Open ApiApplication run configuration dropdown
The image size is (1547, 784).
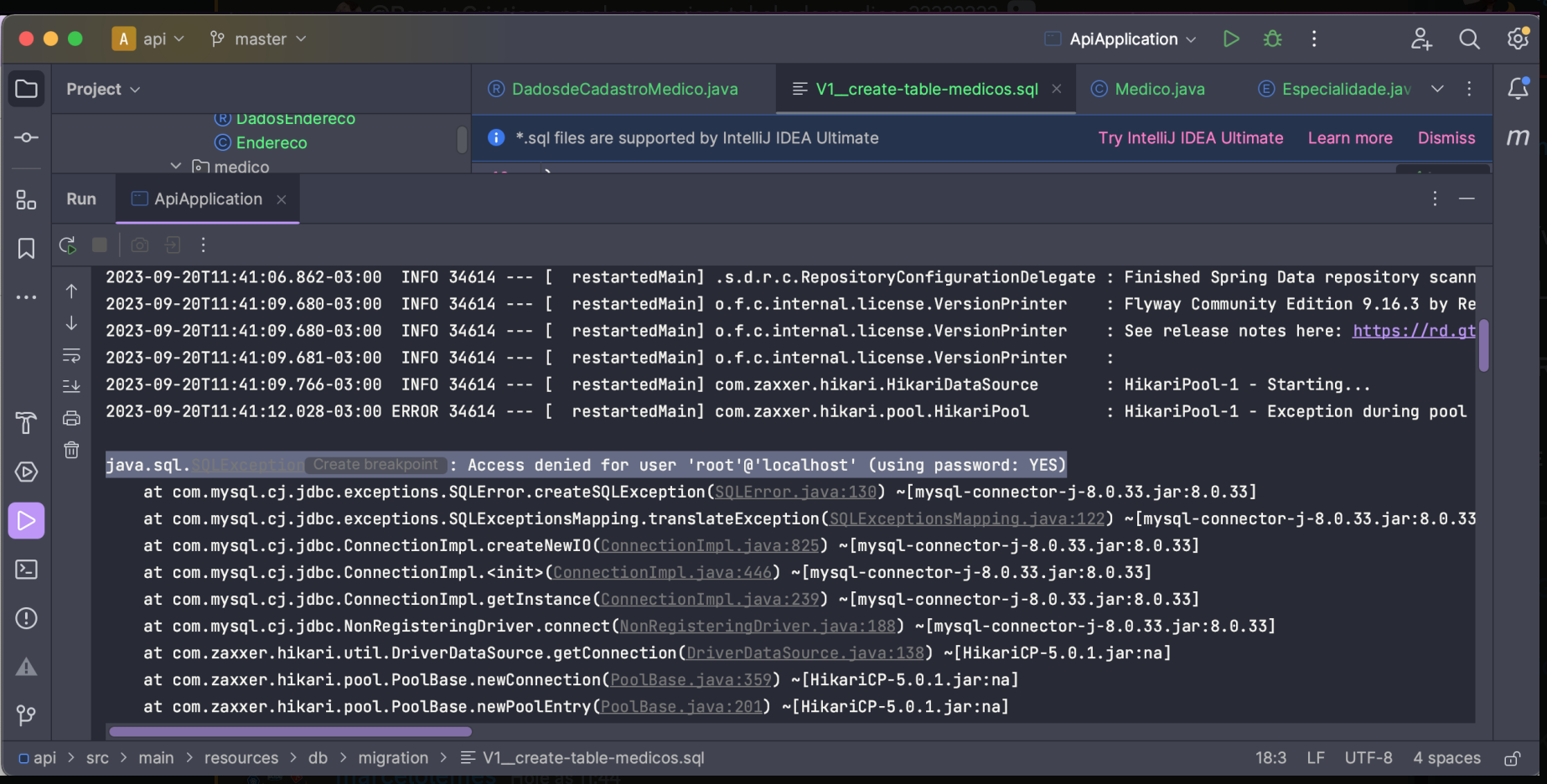[x=1120, y=39]
